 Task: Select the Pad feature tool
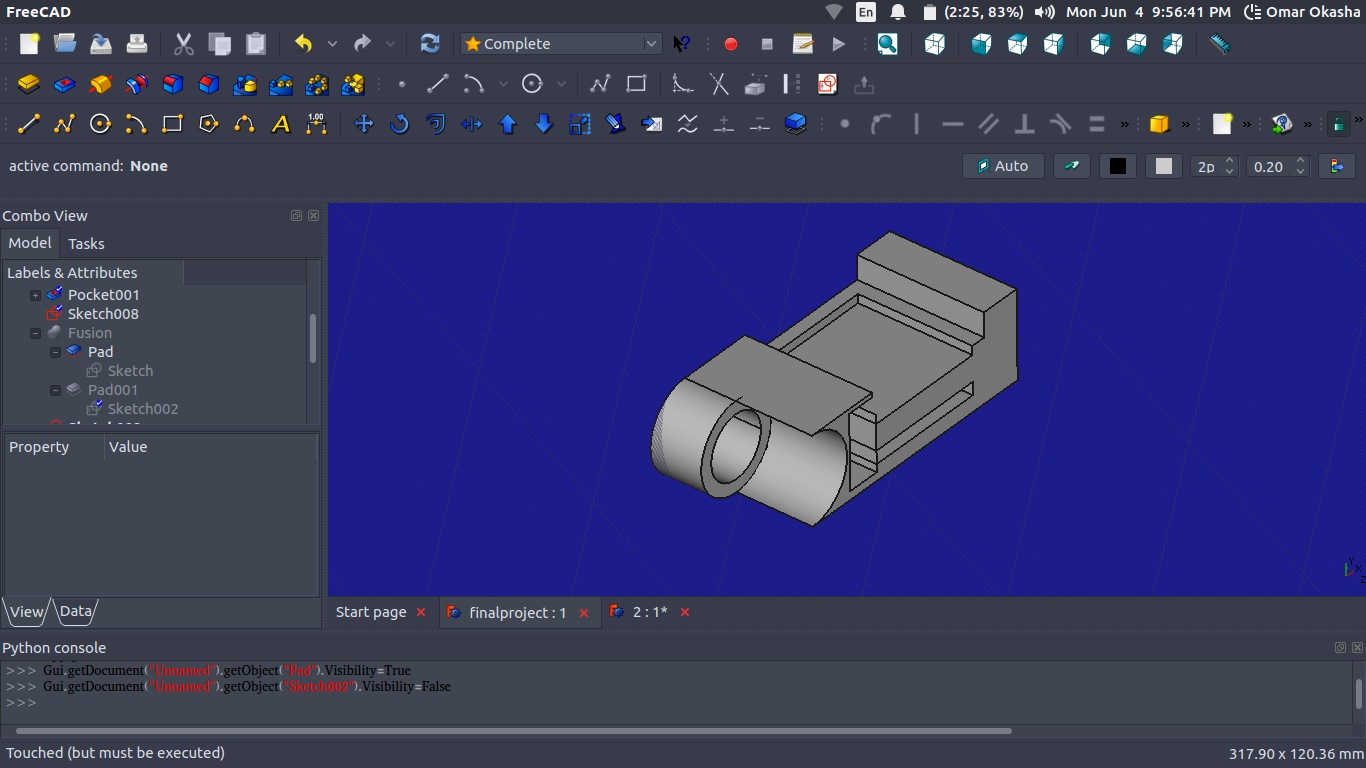[29, 84]
